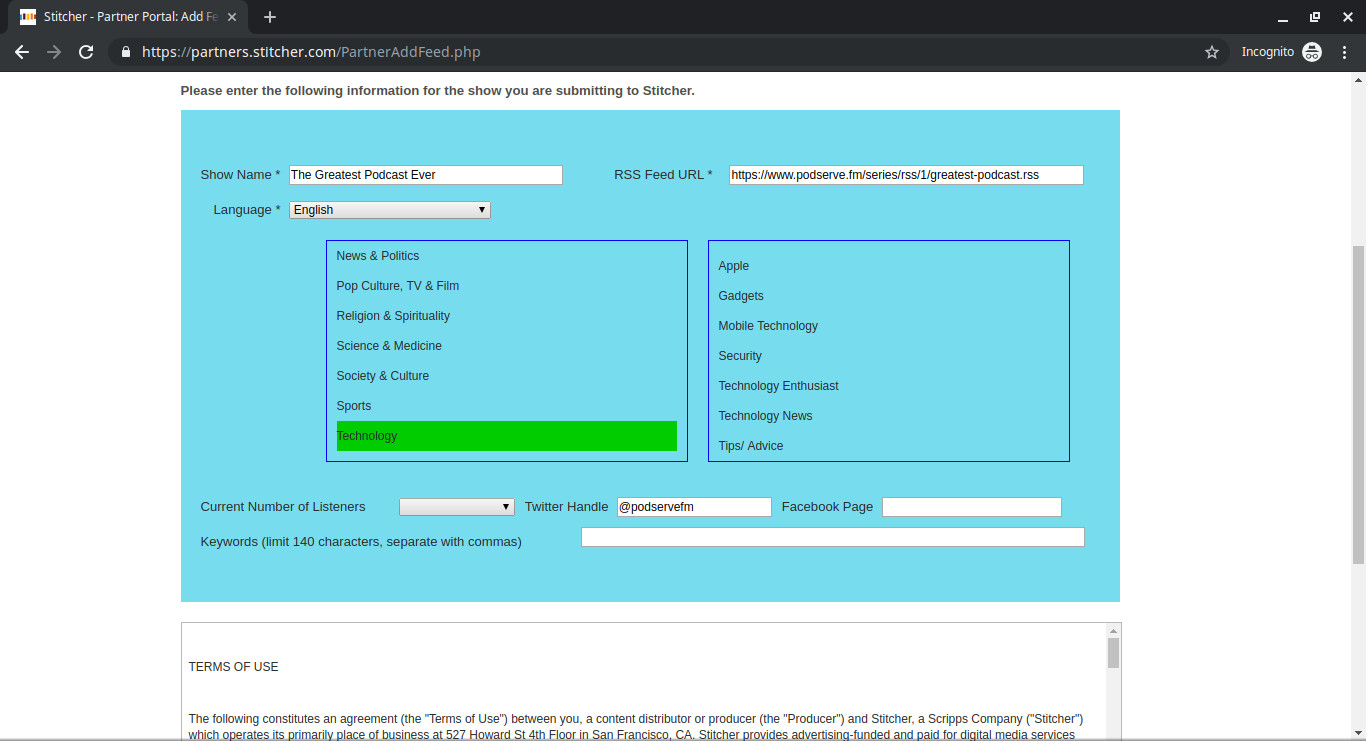Viewport: 1366px width, 741px height.
Task: Choose Science & Medicine category
Action: coord(507,346)
